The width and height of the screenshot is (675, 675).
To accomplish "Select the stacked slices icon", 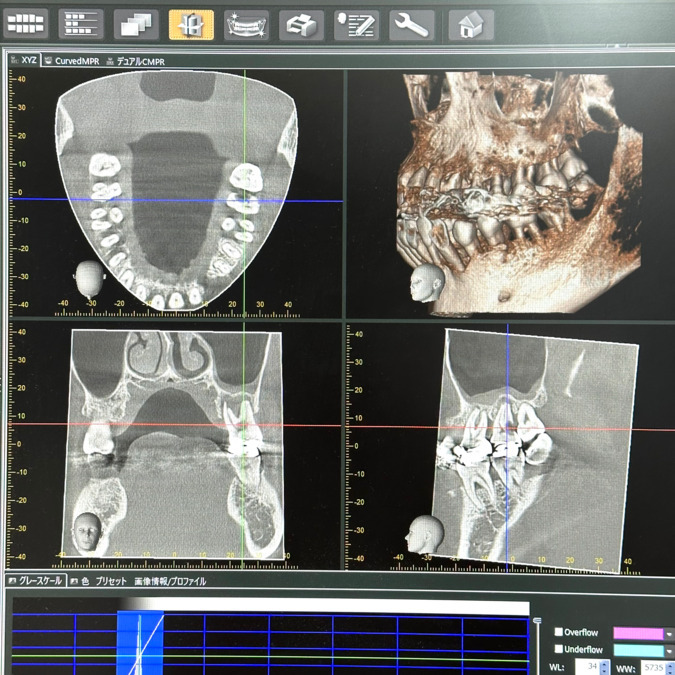I will 136,25.
